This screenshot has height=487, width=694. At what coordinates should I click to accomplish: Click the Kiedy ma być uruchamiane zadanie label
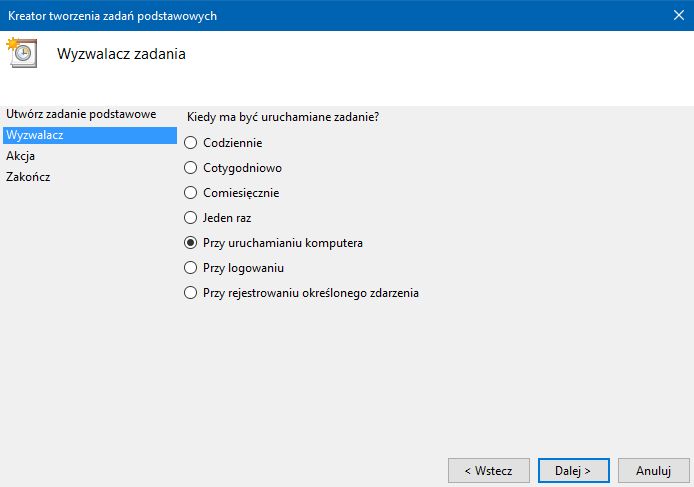pyautogui.click(x=283, y=117)
